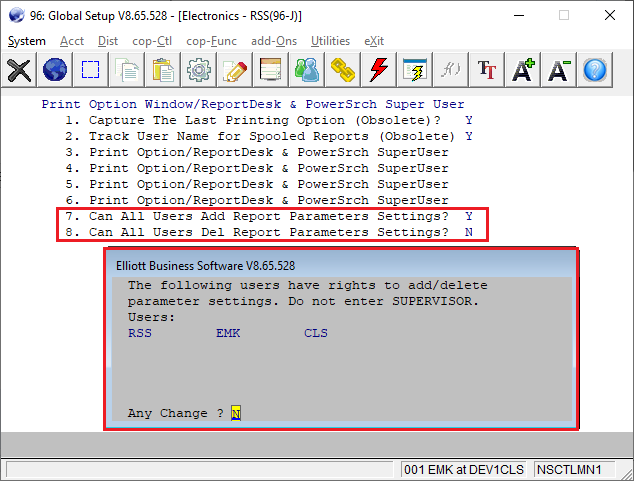Open the Dist menu
Viewport: 634px width, 481px height.
pyautogui.click(x=108, y=41)
